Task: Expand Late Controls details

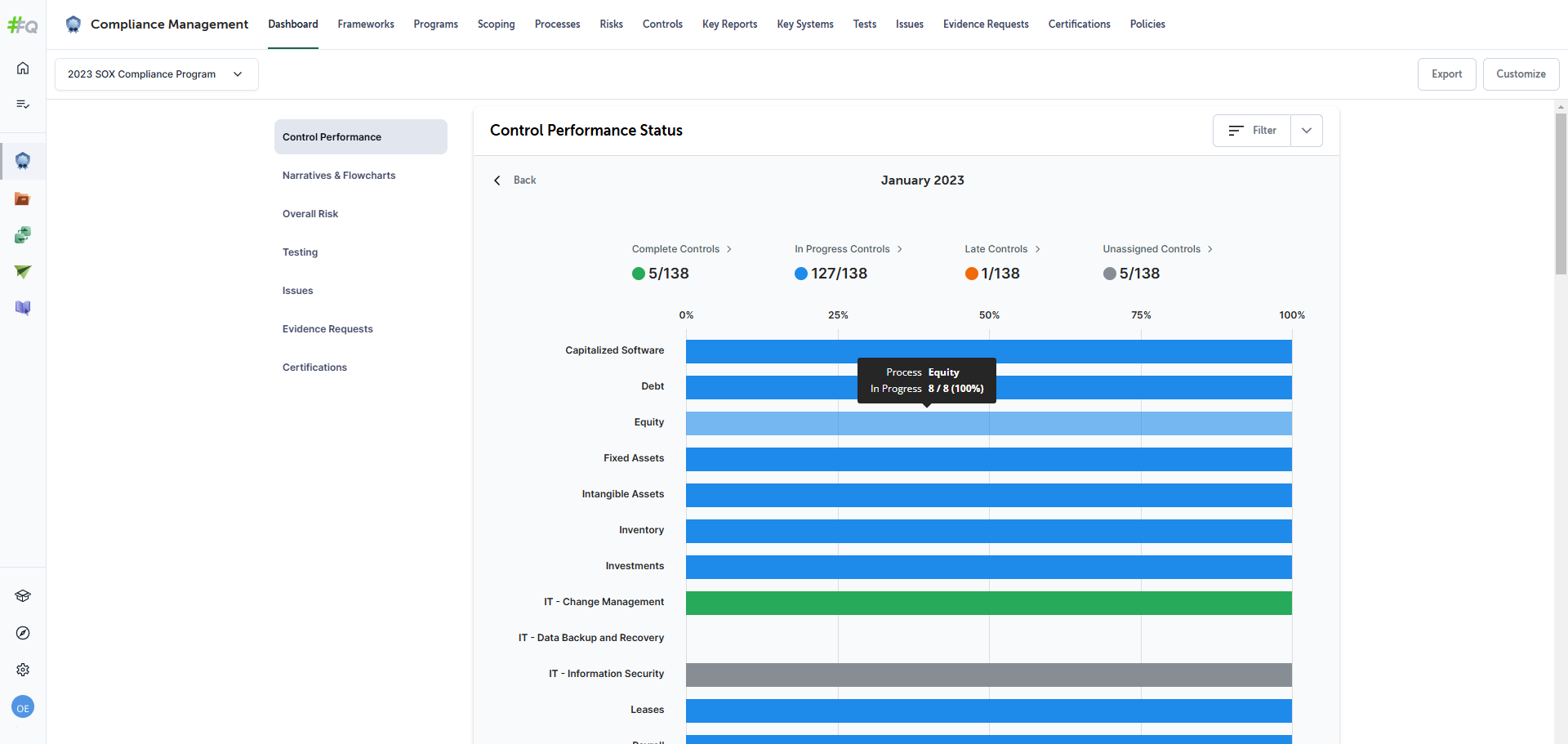Action: point(1002,249)
